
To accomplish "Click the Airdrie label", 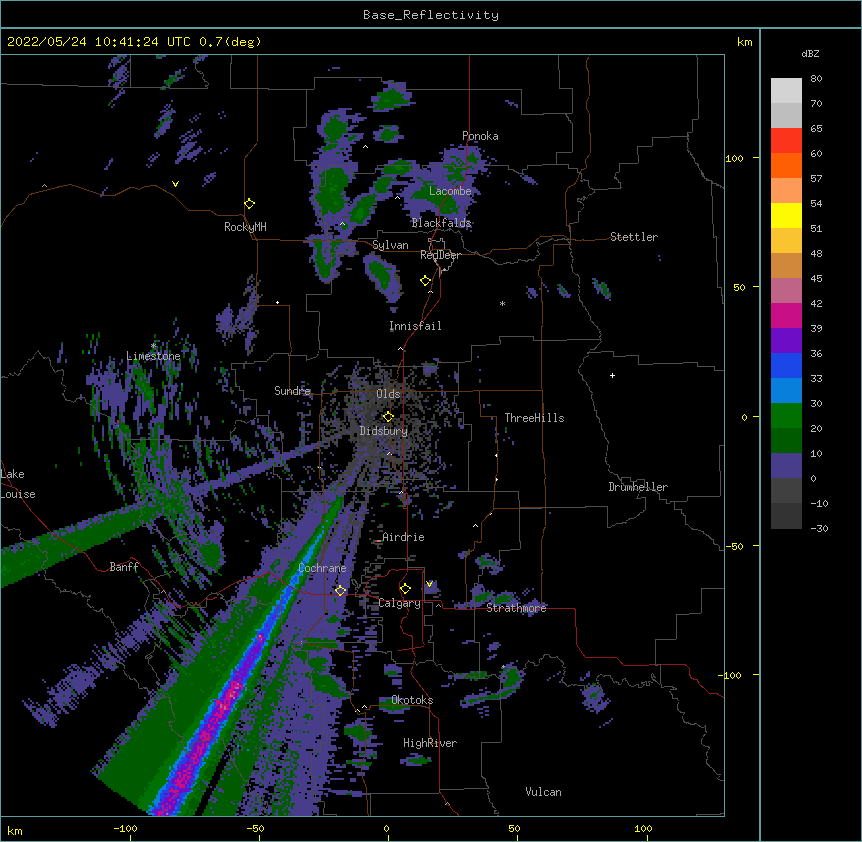I will (x=403, y=537).
